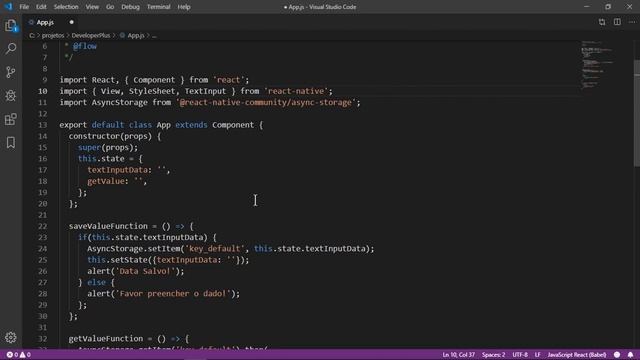Image resolution: width=640 pixels, height=360 pixels.
Task: Click the VS Code logo icon
Action: click(x=8, y=7)
